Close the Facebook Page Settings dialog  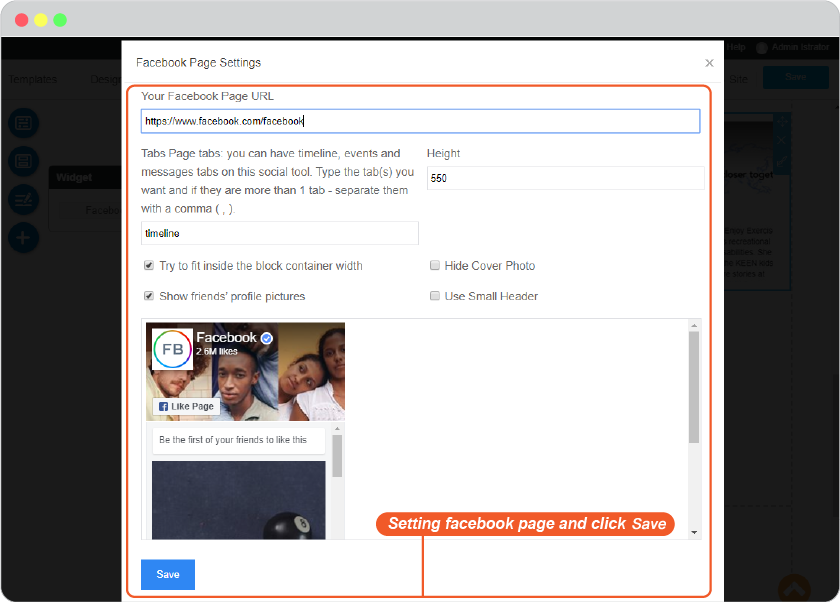pos(709,63)
